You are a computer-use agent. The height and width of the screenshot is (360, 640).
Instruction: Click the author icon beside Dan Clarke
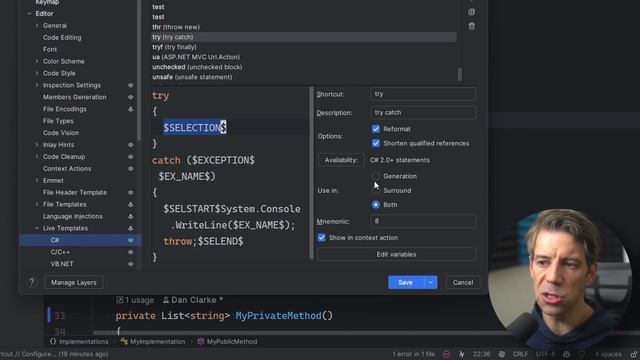point(166,300)
